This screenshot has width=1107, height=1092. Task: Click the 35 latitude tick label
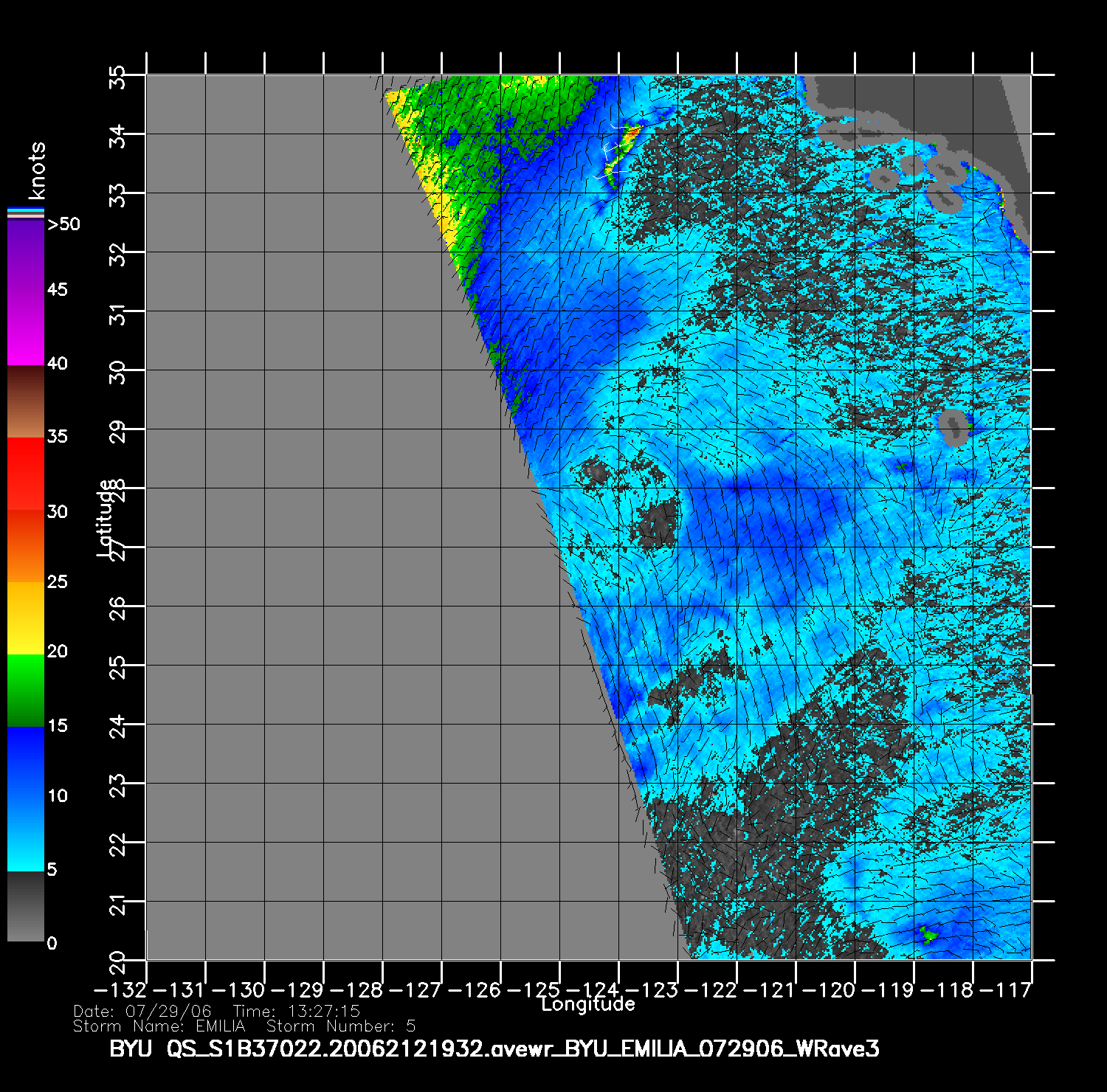[x=117, y=76]
